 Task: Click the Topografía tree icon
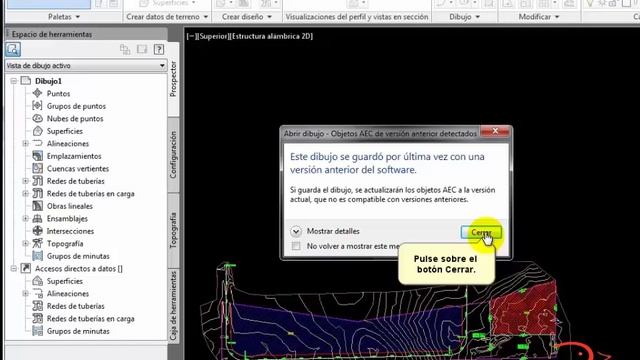tap(38, 243)
